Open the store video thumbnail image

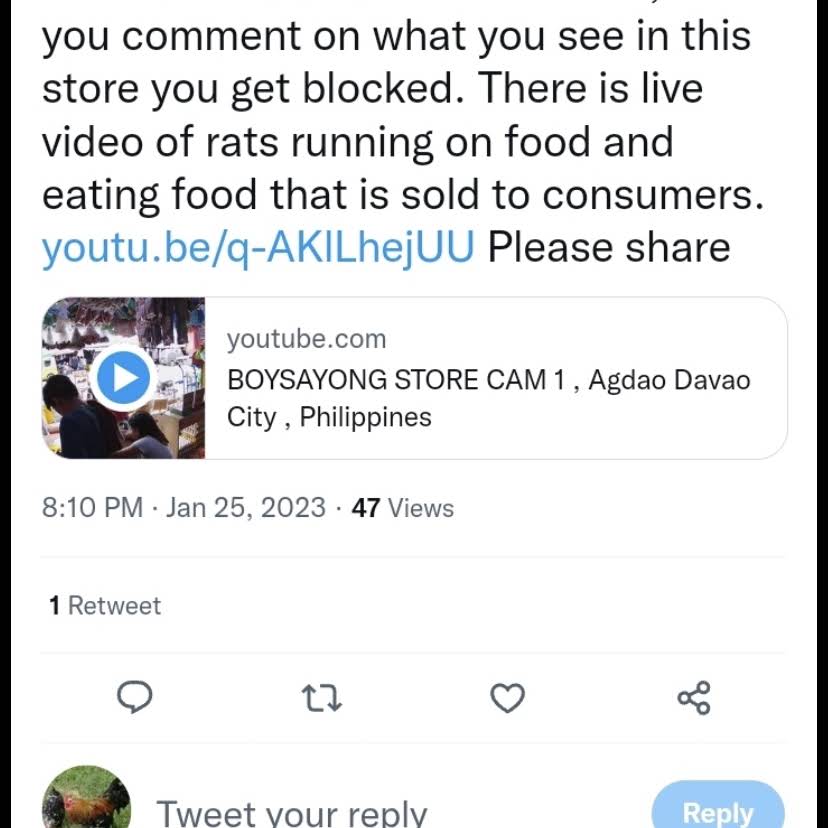coord(124,378)
